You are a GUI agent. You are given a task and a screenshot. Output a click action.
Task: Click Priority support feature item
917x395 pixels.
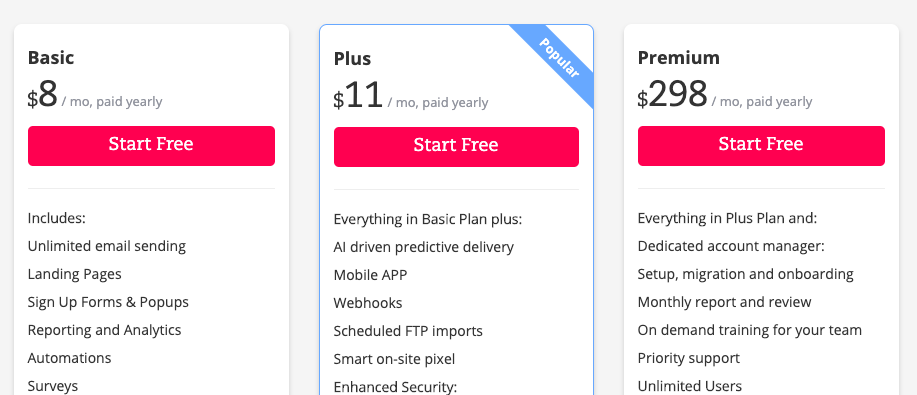pos(688,358)
